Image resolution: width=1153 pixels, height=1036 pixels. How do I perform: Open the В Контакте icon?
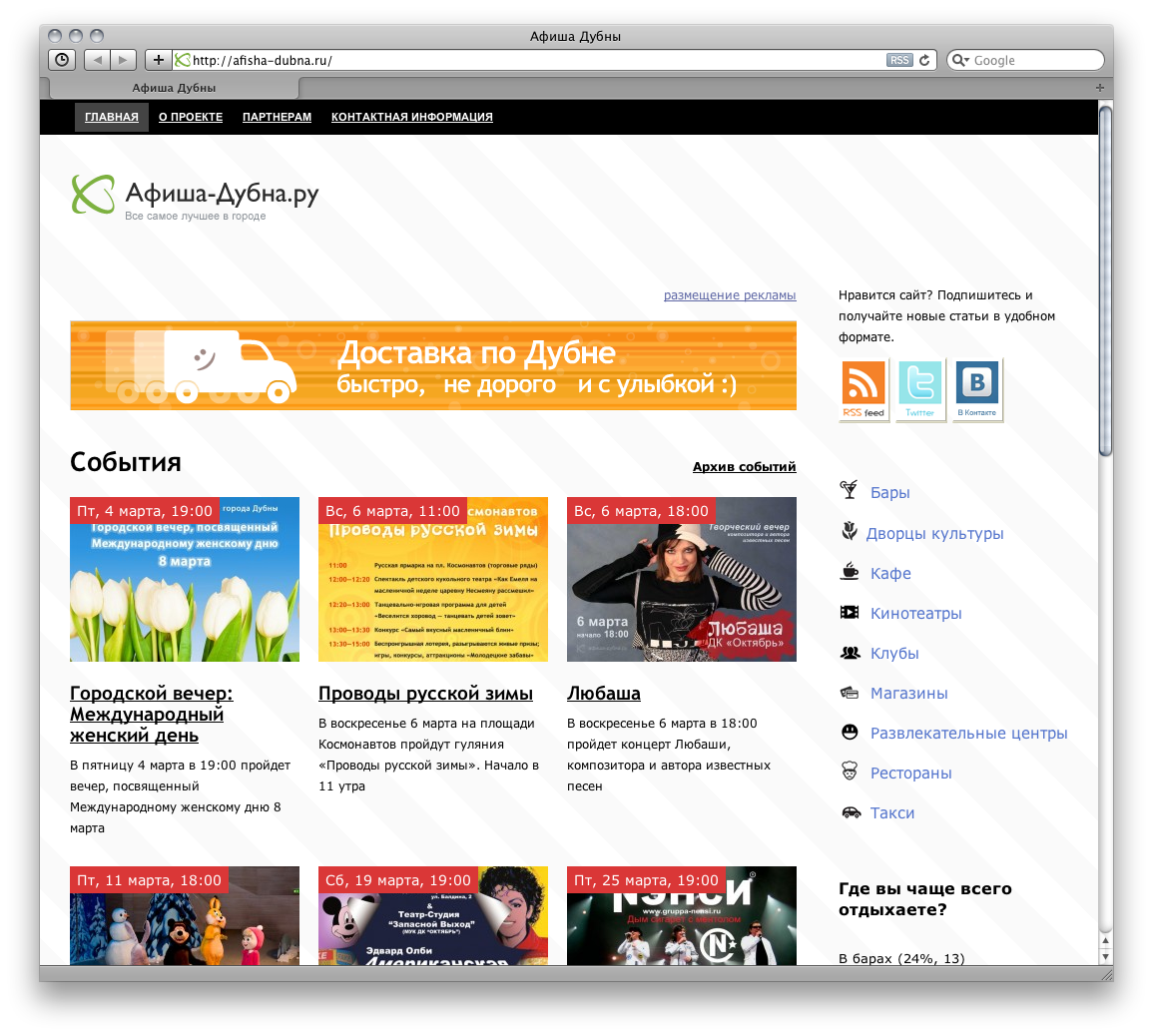coord(977,389)
